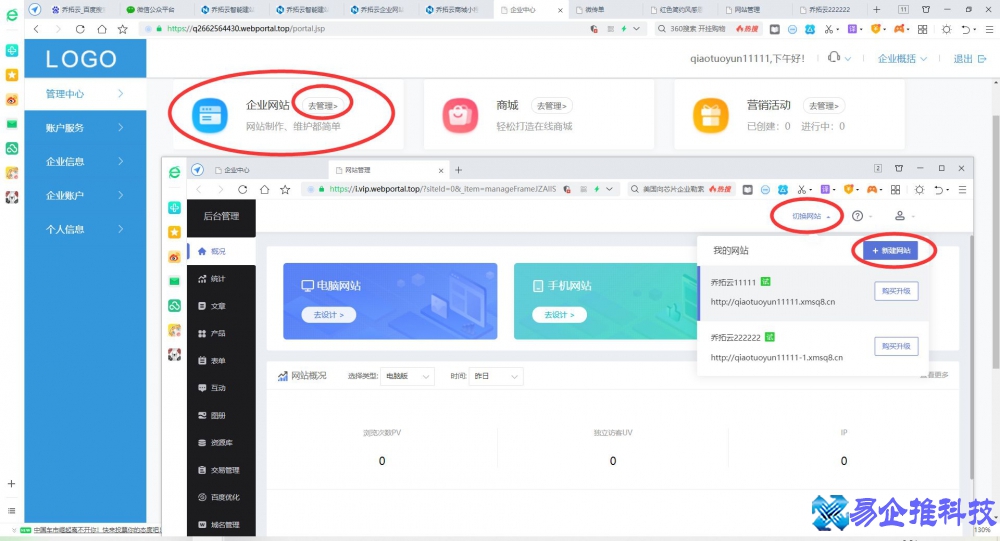Image resolution: width=1000 pixels, height=541 pixels.
Task: Click outer browser back arrow
Action: point(36,29)
